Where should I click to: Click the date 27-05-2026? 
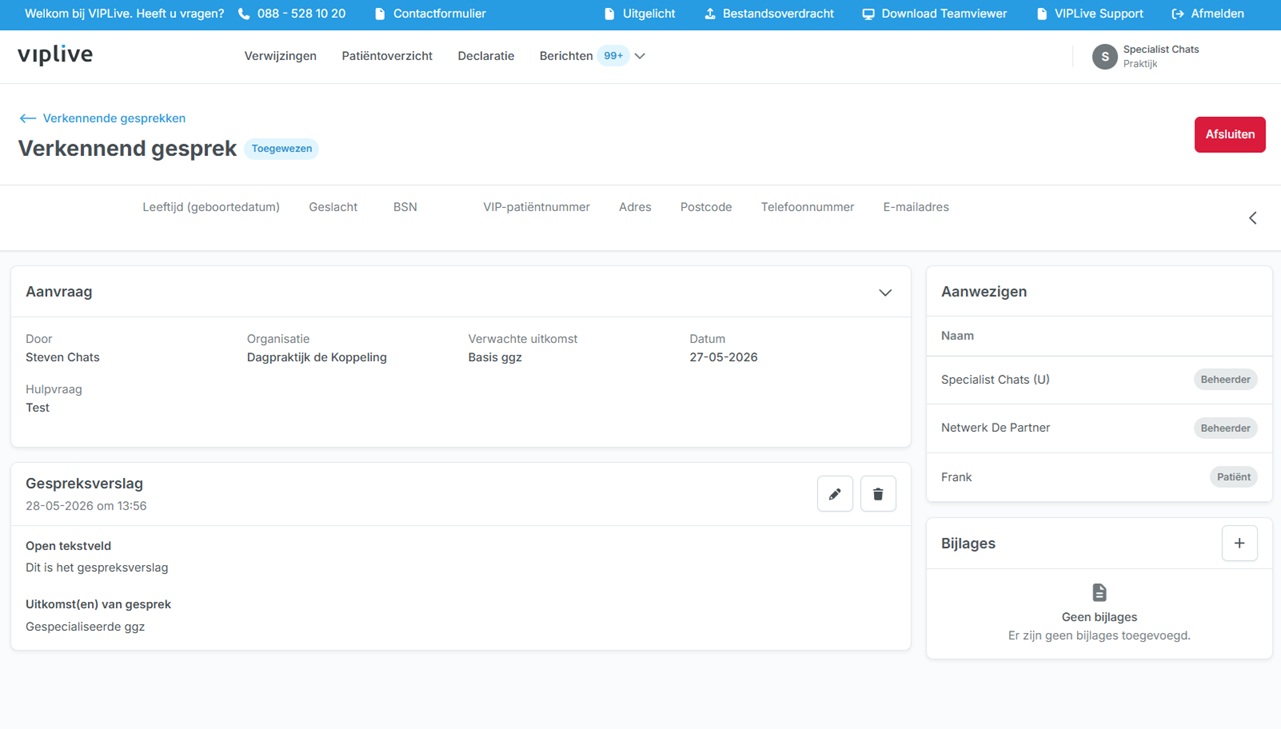pos(723,357)
